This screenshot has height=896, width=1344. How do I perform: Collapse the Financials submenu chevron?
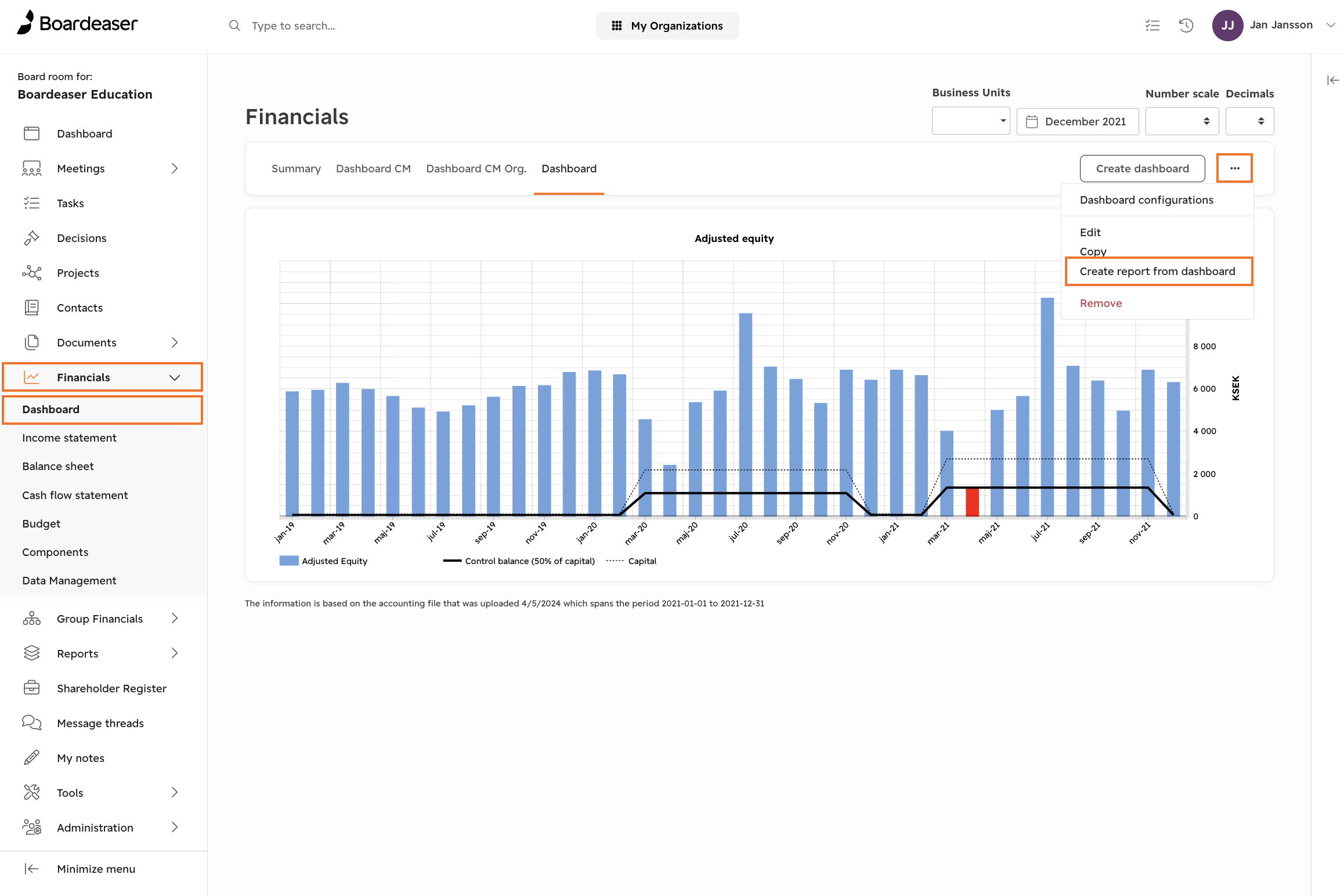(x=175, y=377)
